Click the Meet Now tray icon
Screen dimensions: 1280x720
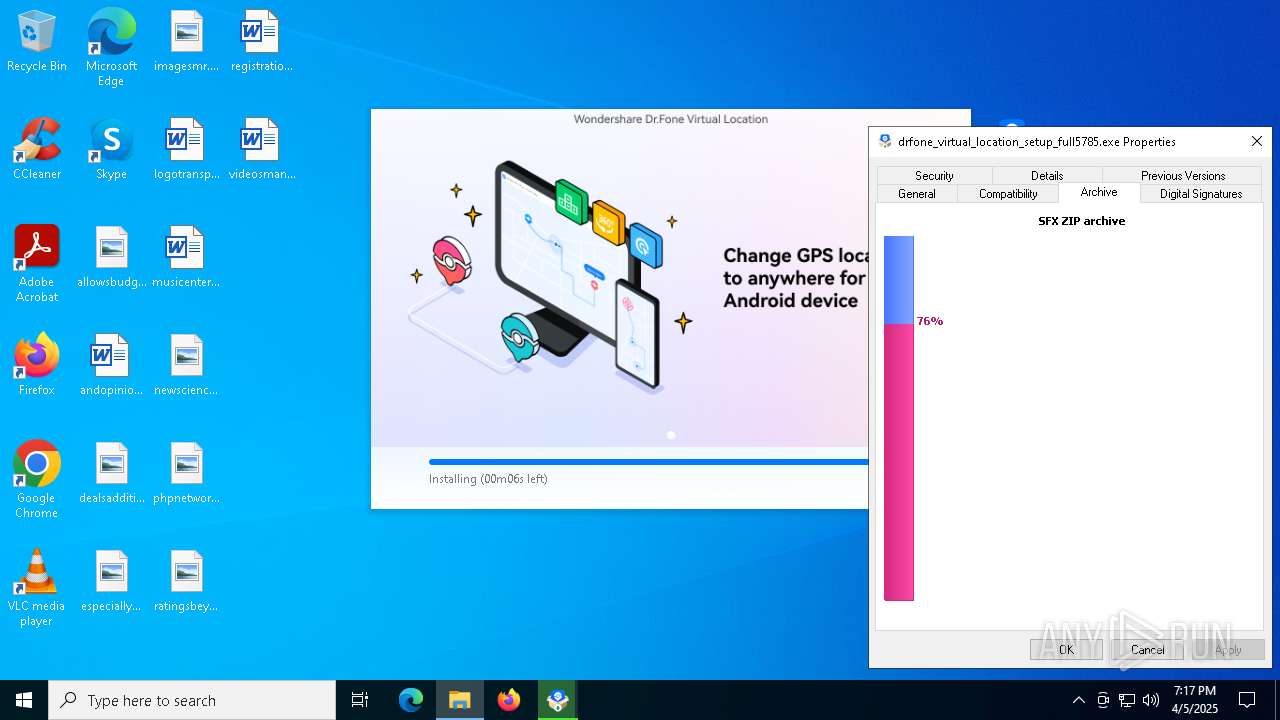[x=1103, y=700]
